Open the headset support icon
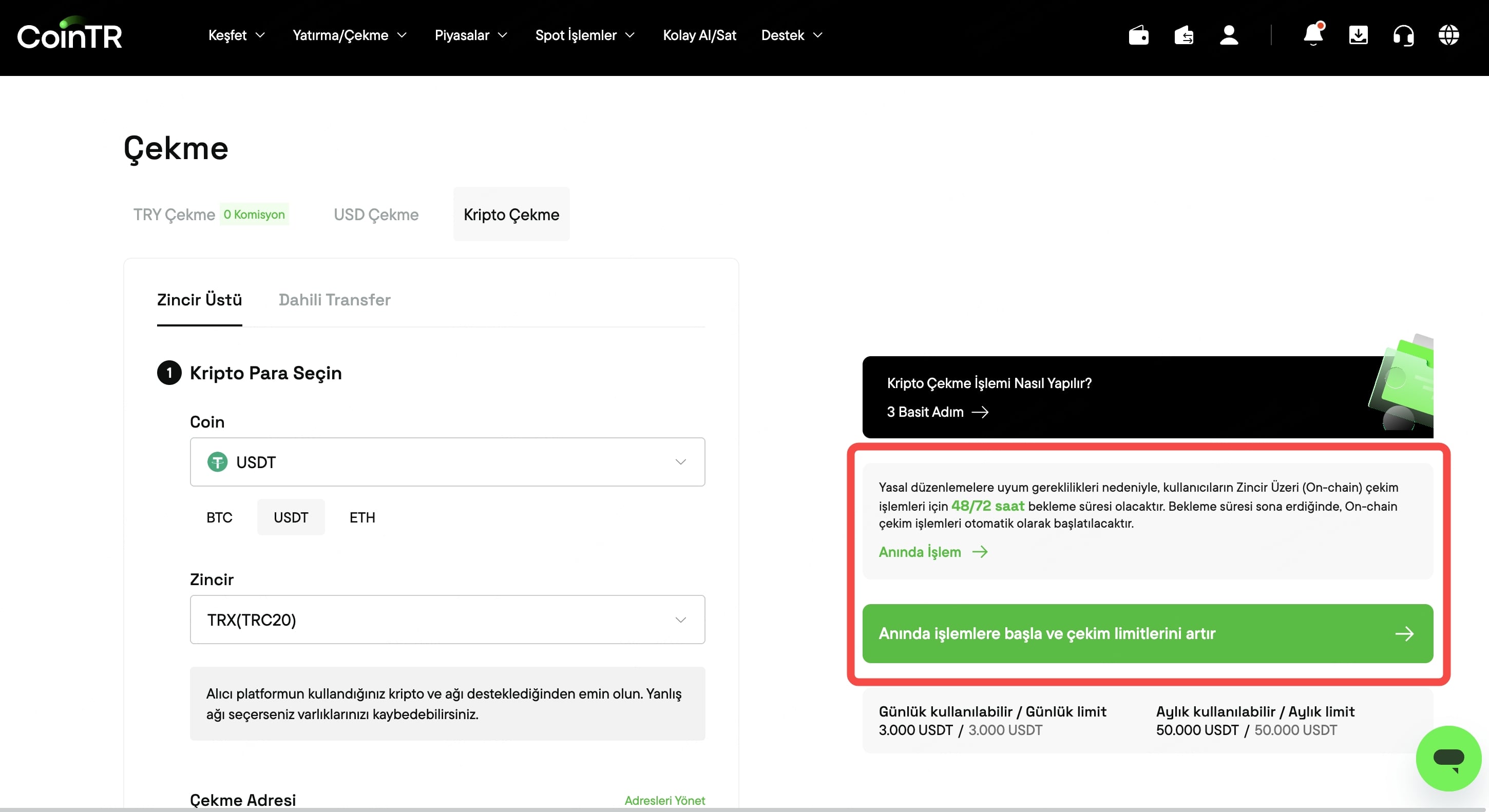Viewport: 1489px width, 812px height. click(x=1403, y=35)
